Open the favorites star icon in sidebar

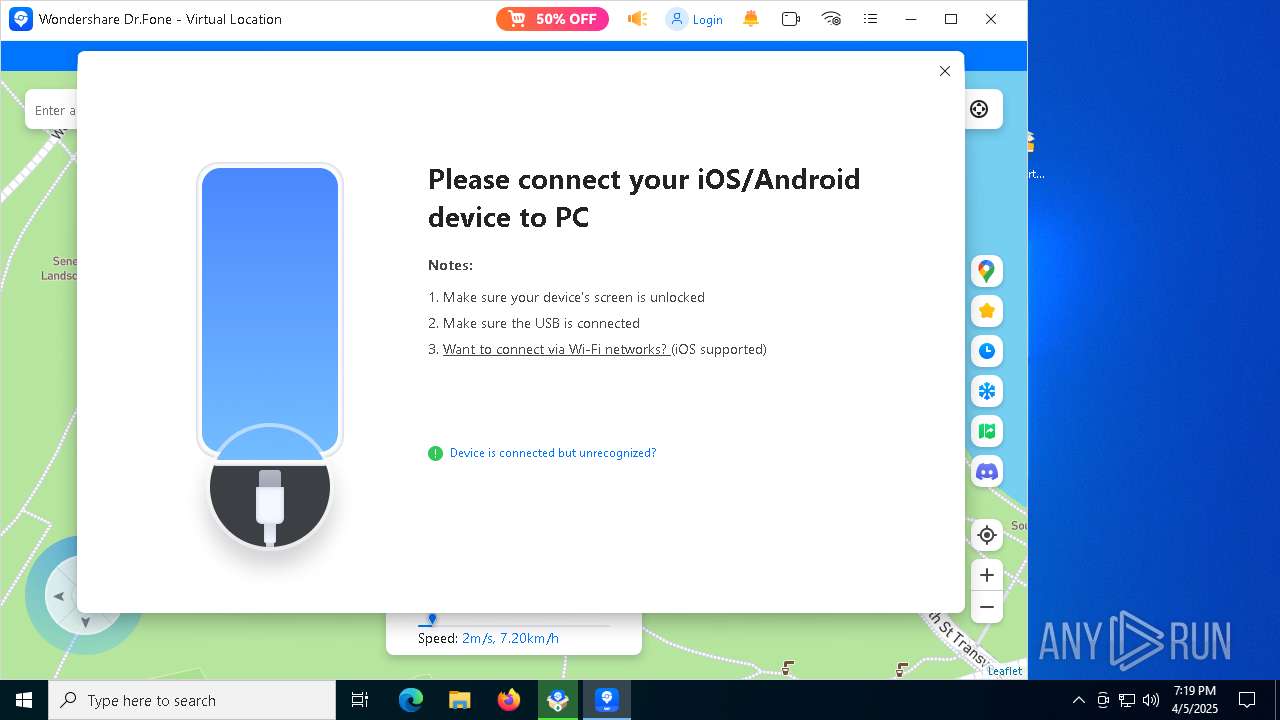[x=987, y=311]
